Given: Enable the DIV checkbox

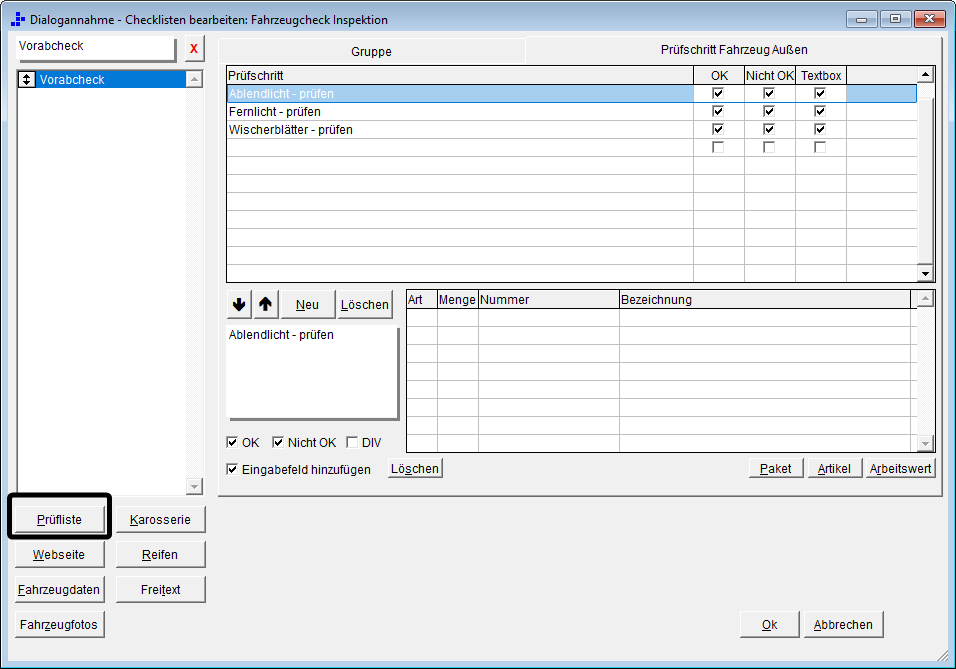Looking at the screenshot, I should [352, 442].
